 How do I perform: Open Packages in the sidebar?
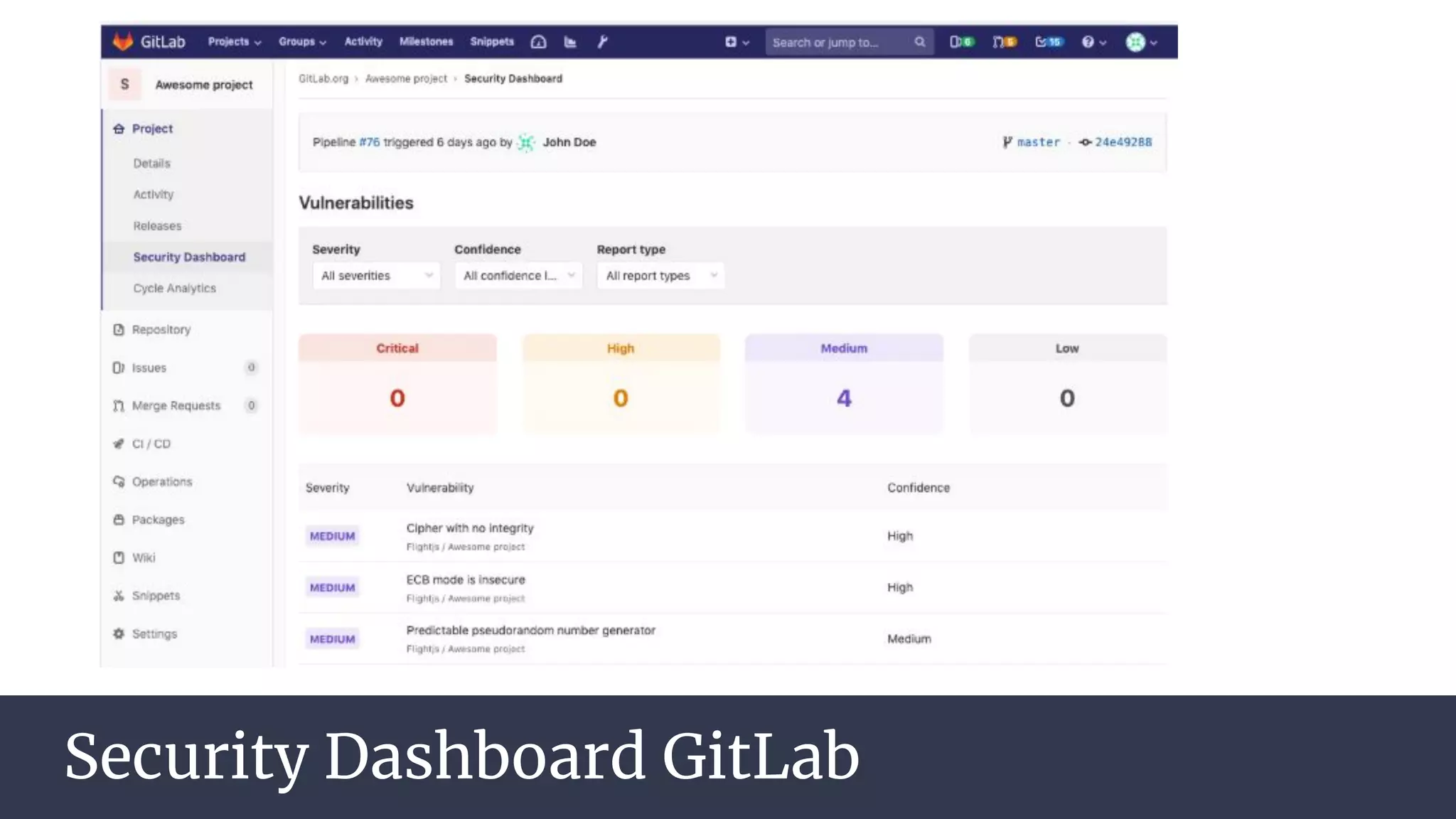(x=158, y=520)
